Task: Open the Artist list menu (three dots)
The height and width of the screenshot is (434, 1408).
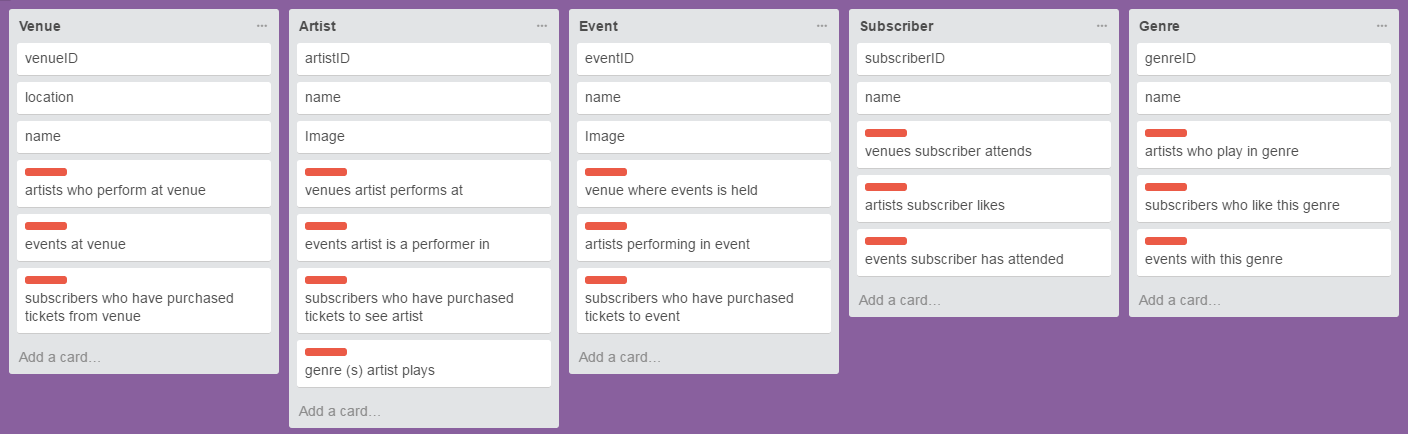Action: click(542, 26)
